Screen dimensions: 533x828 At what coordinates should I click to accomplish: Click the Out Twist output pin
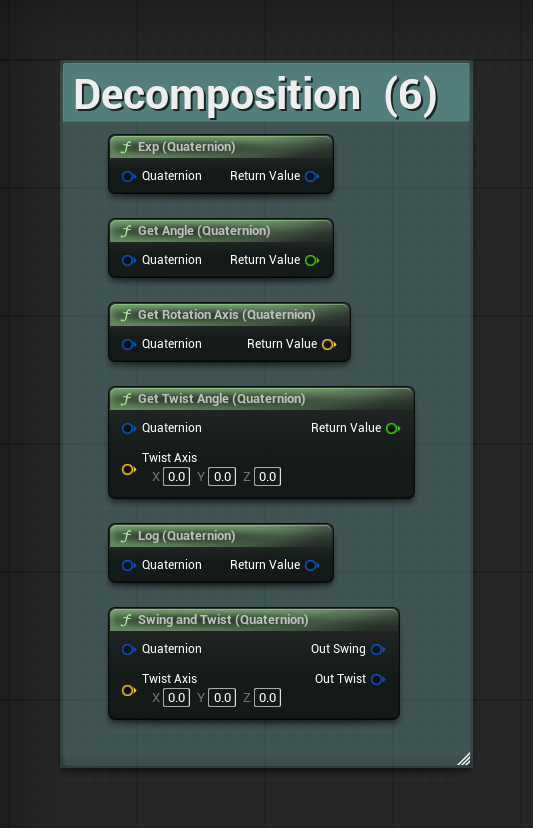[x=378, y=679]
